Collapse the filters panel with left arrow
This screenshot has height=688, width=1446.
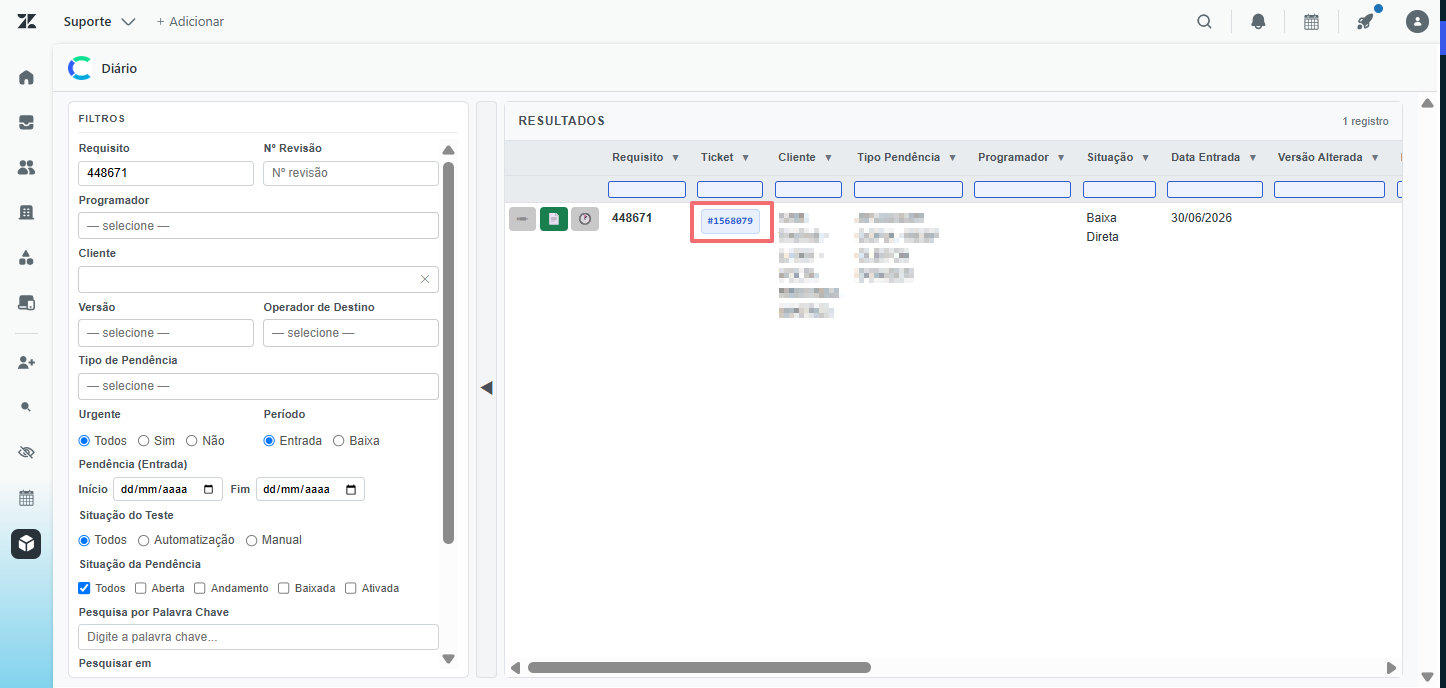click(x=487, y=388)
